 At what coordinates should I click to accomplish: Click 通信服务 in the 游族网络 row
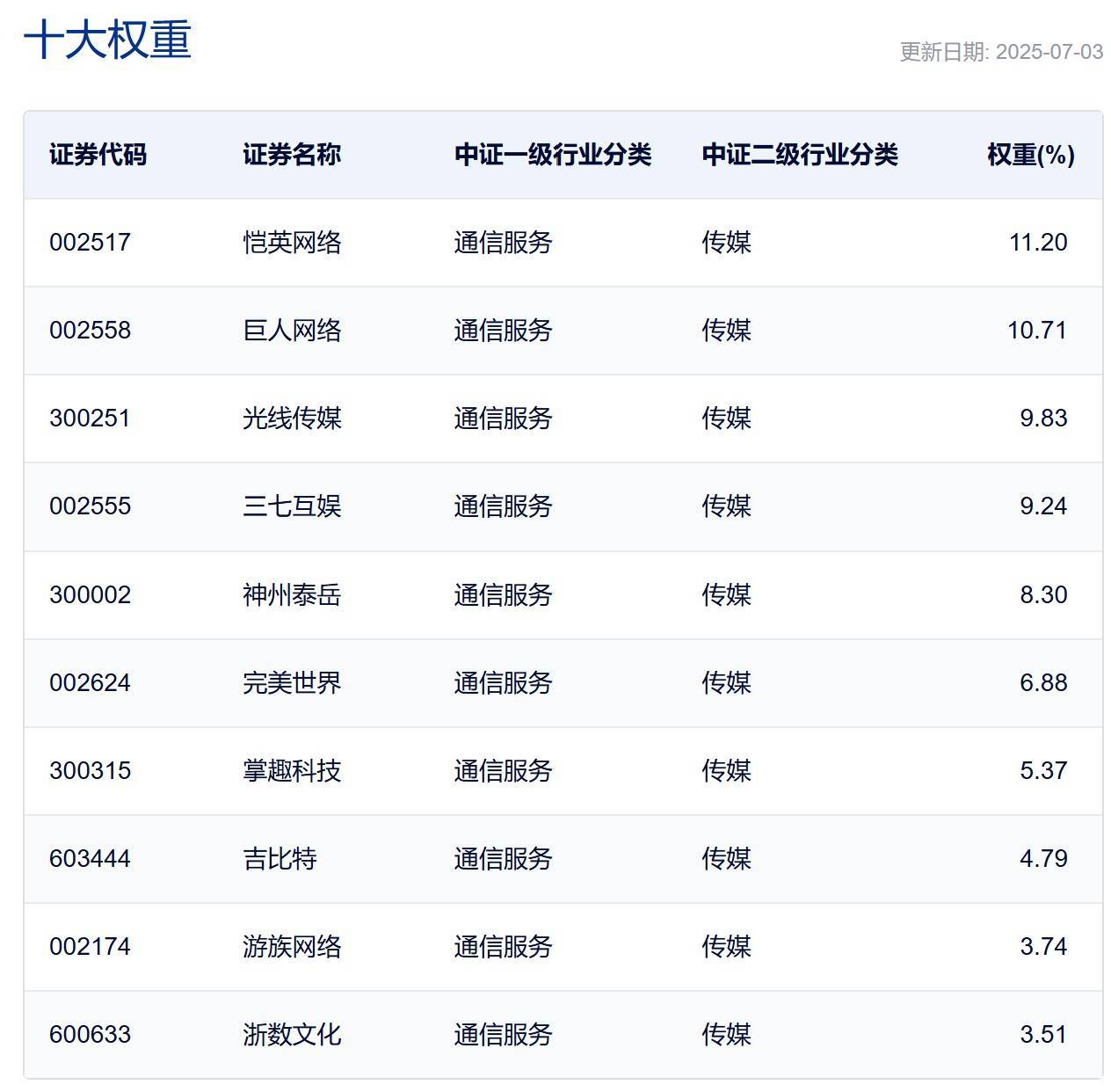coord(504,947)
